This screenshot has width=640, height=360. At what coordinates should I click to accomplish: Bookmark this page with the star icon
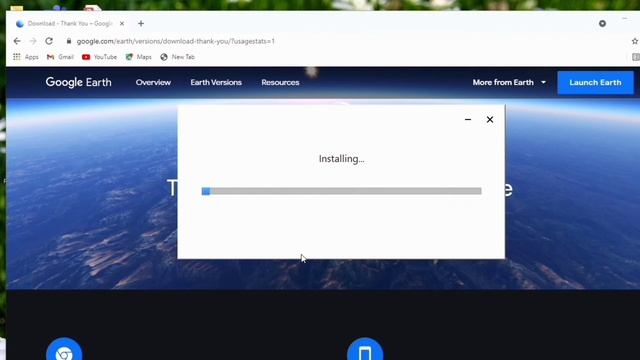click(x=635, y=41)
